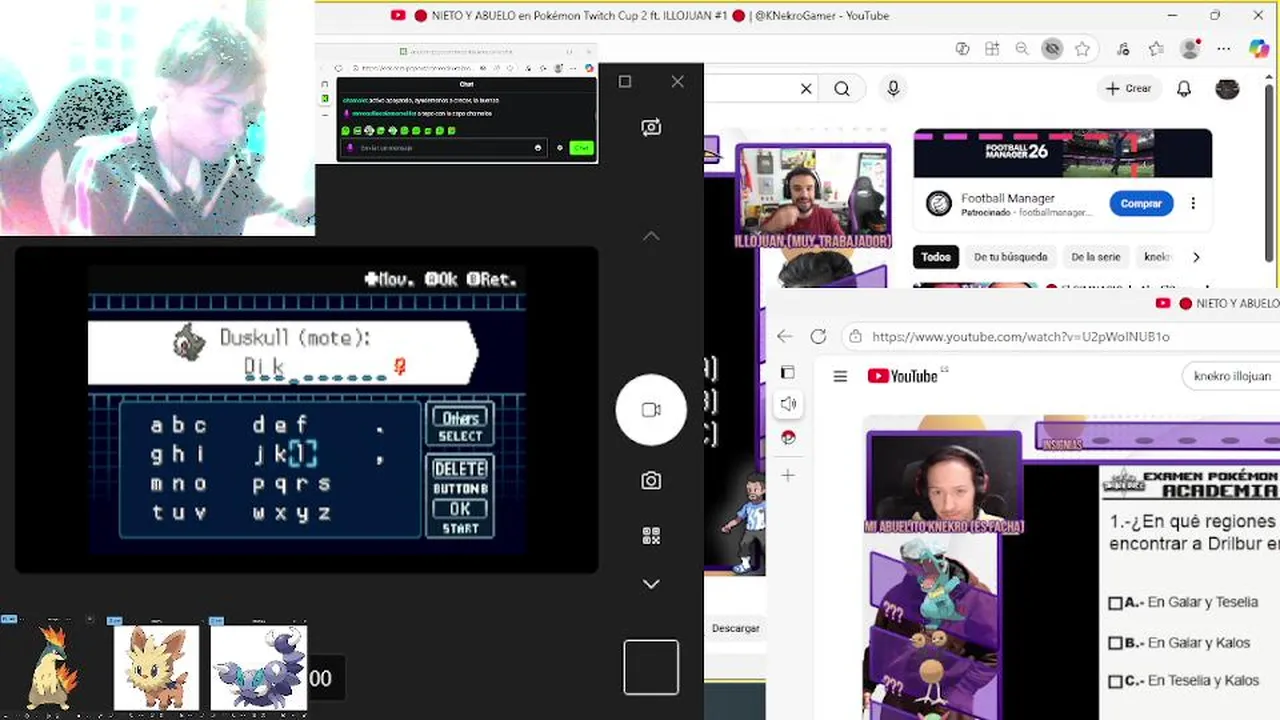Viewport: 1280px width, 720px height.
Task: Open Edge favorites list icon
Action: click(x=1157, y=48)
